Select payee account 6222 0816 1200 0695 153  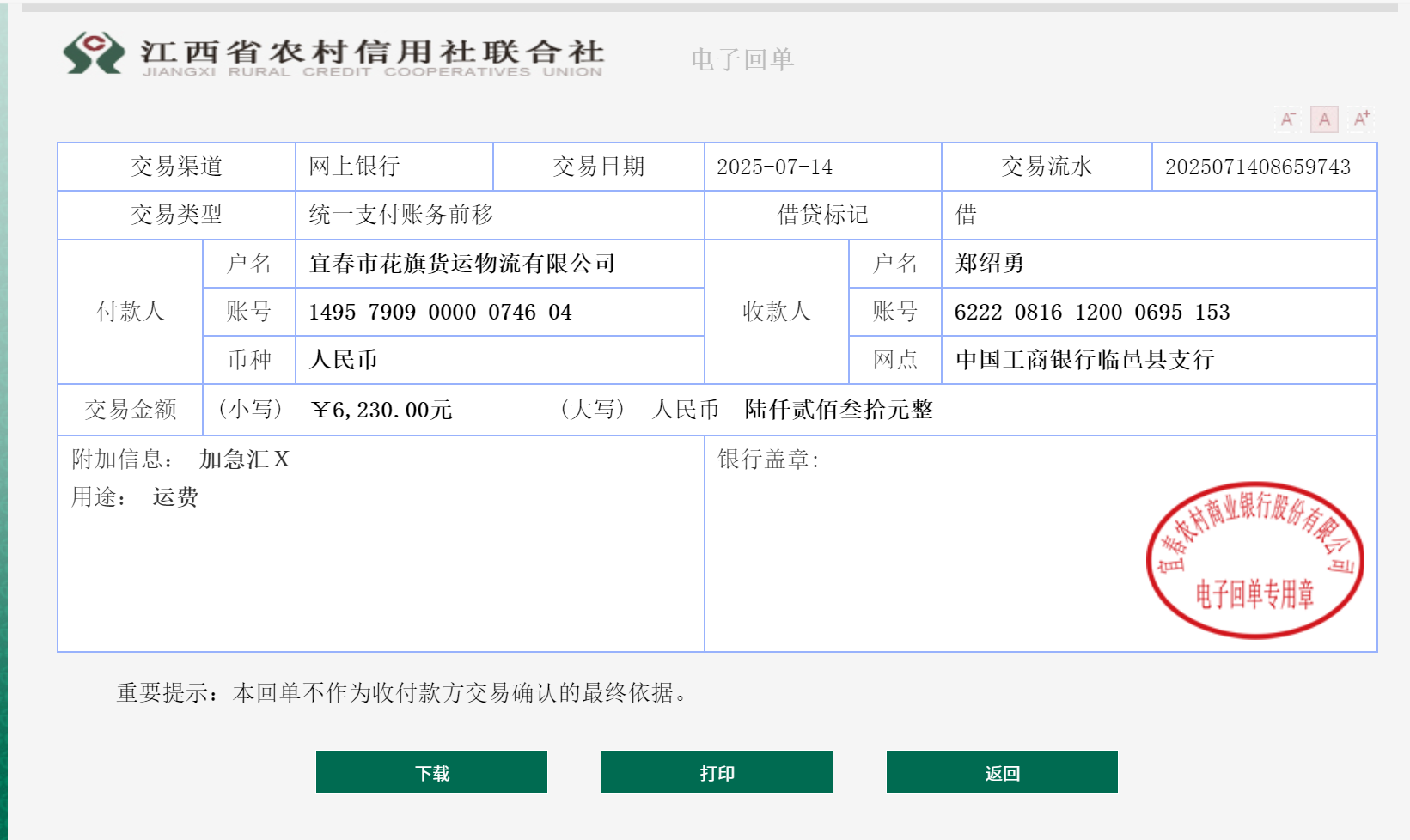(x=1092, y=312)
